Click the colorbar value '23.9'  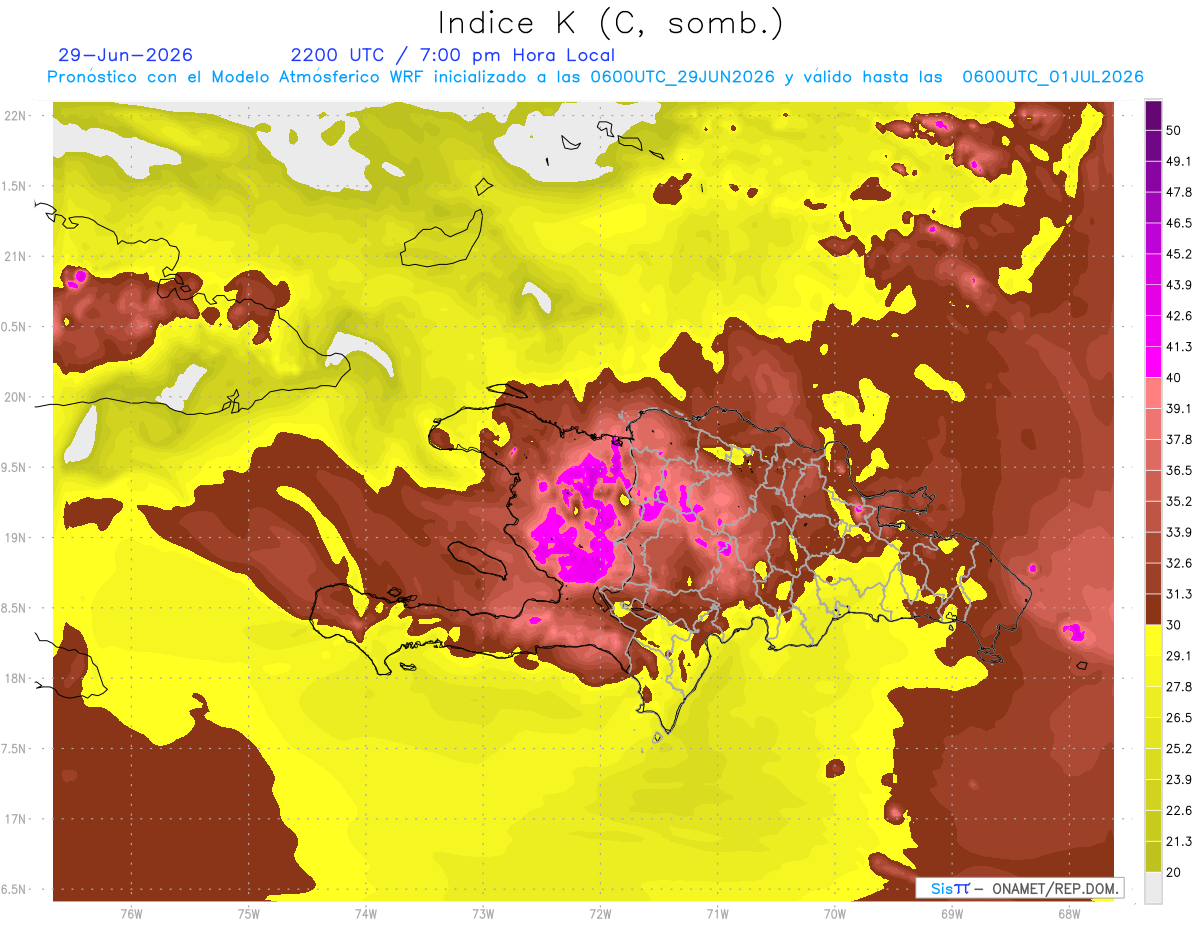(x=1179, y=779)
